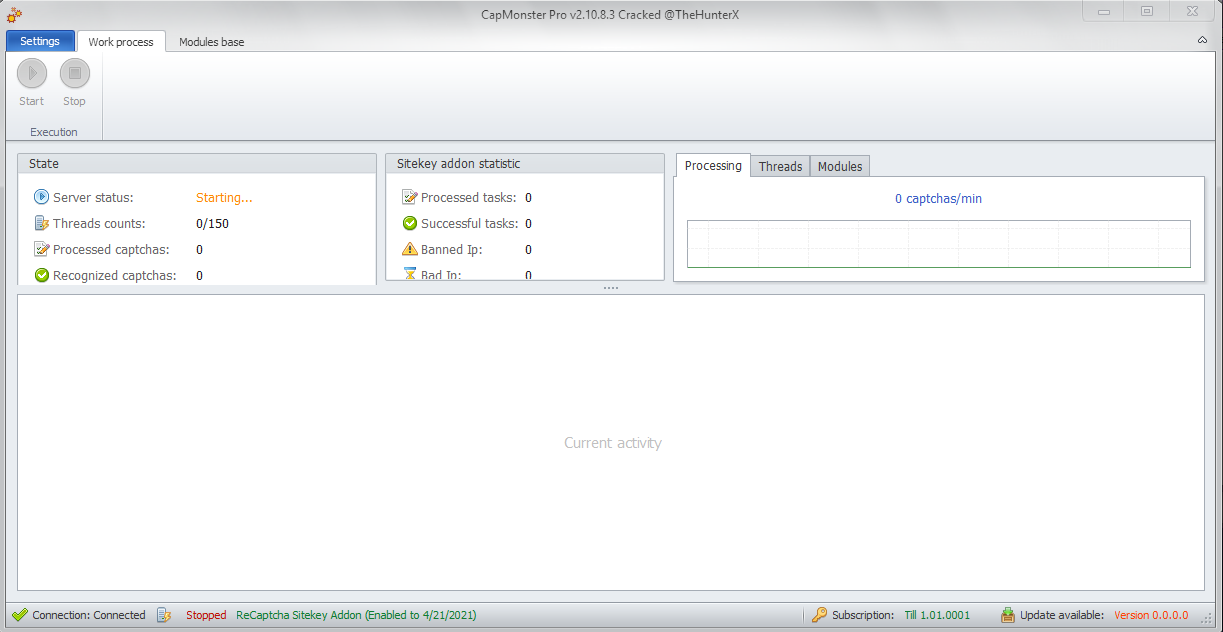1223x632 pixels.
Task: Click the 'Recognized captchas:' label
Action: point(115,276)
